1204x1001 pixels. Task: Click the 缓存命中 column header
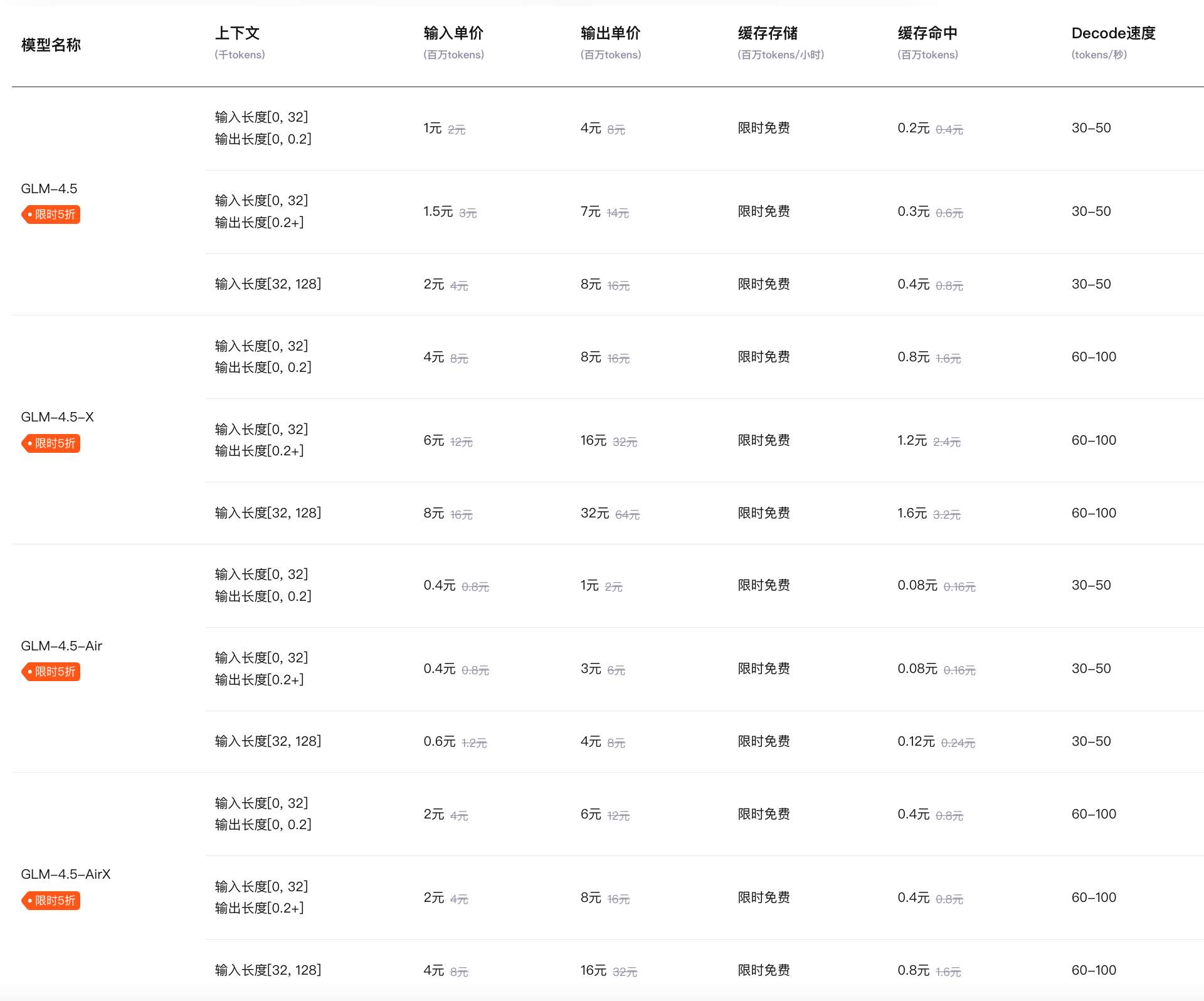[x=927, y=33]
